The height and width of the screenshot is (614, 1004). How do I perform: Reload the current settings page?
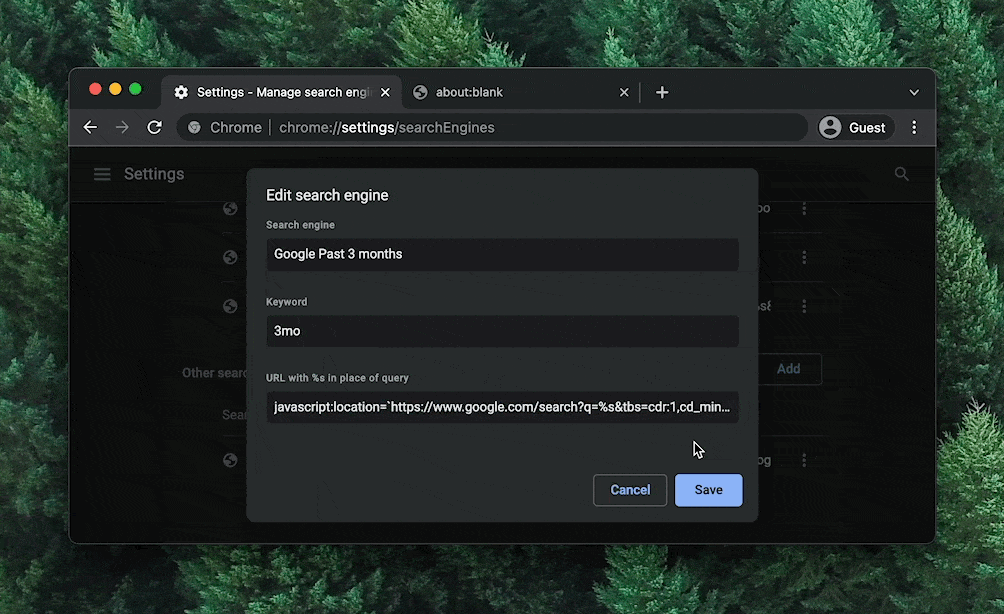point(154,127)
